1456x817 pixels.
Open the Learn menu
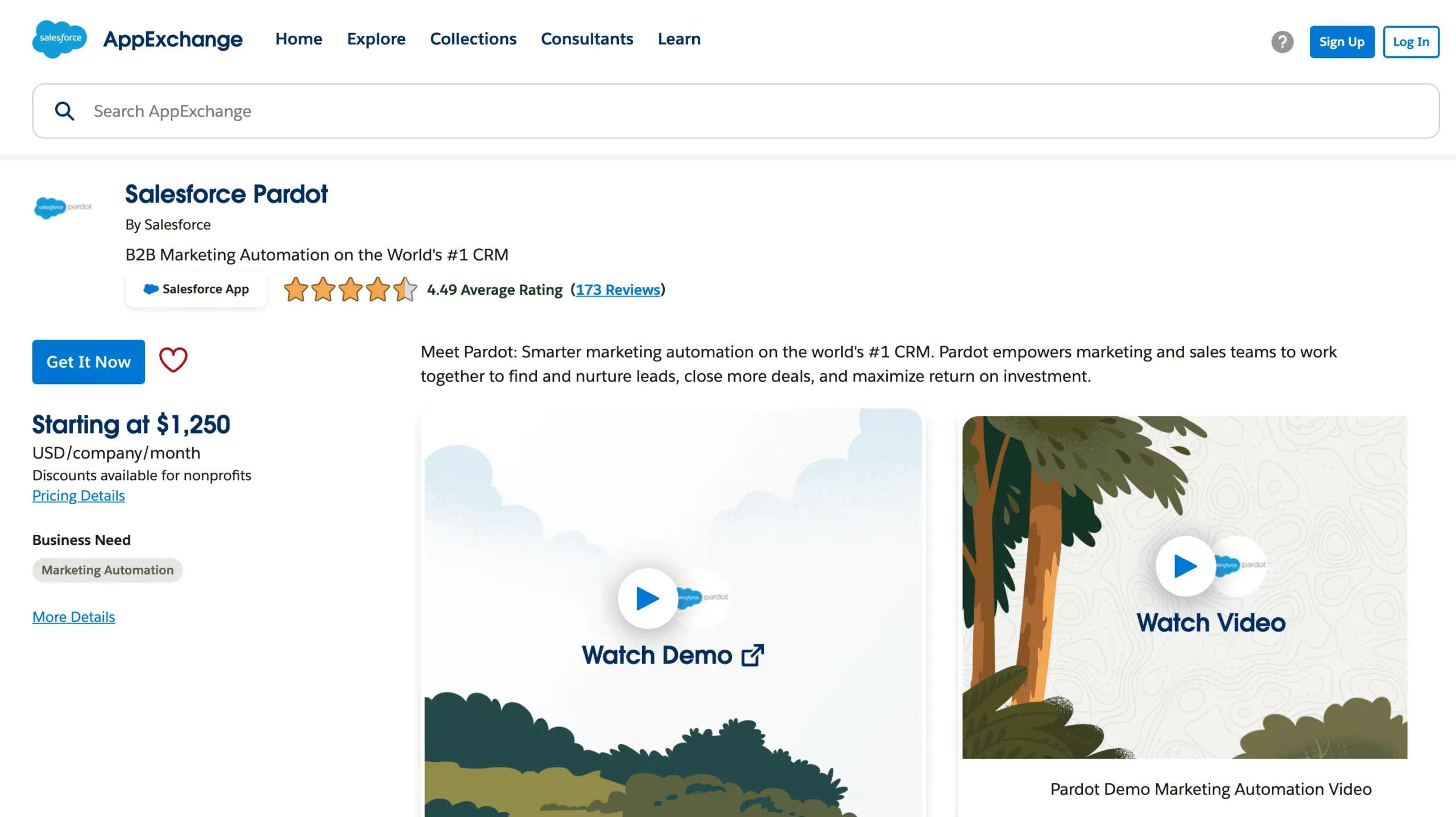679,39
